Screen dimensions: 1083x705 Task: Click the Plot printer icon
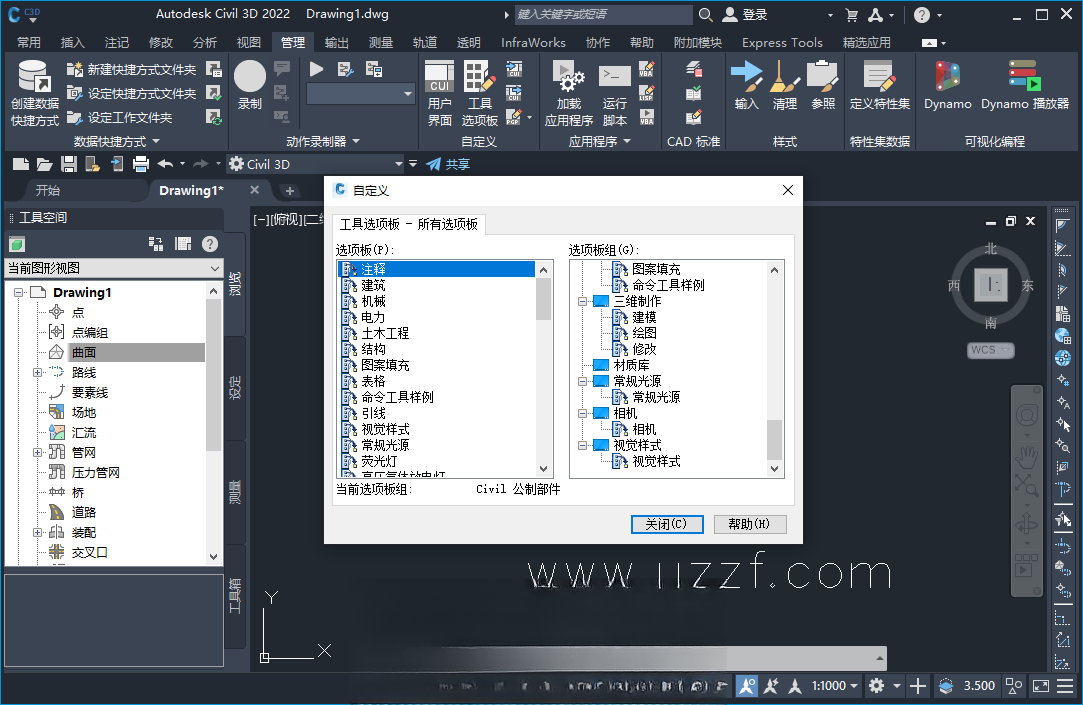141,164
